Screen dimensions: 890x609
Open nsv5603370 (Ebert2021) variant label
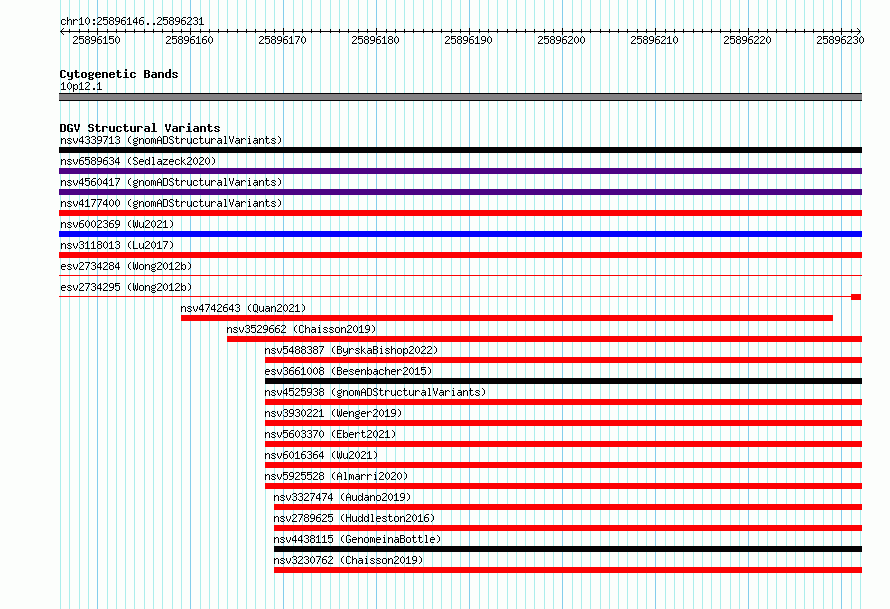[x=330, y=434]
